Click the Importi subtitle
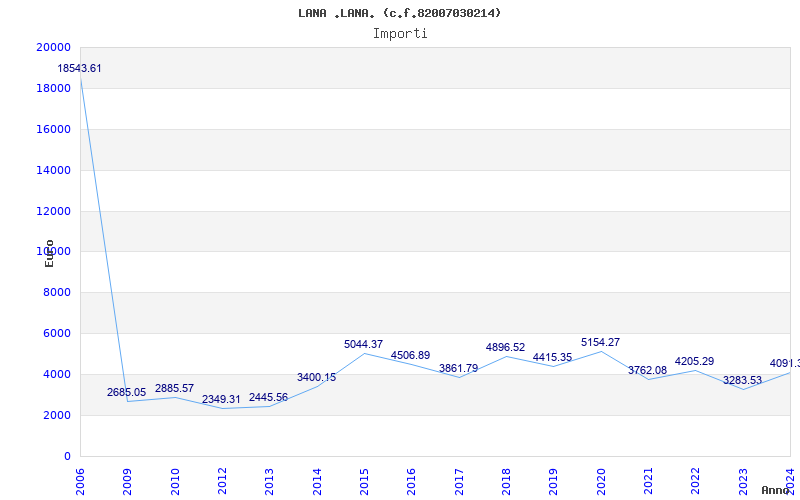800x500 pixels. (400, 33)
